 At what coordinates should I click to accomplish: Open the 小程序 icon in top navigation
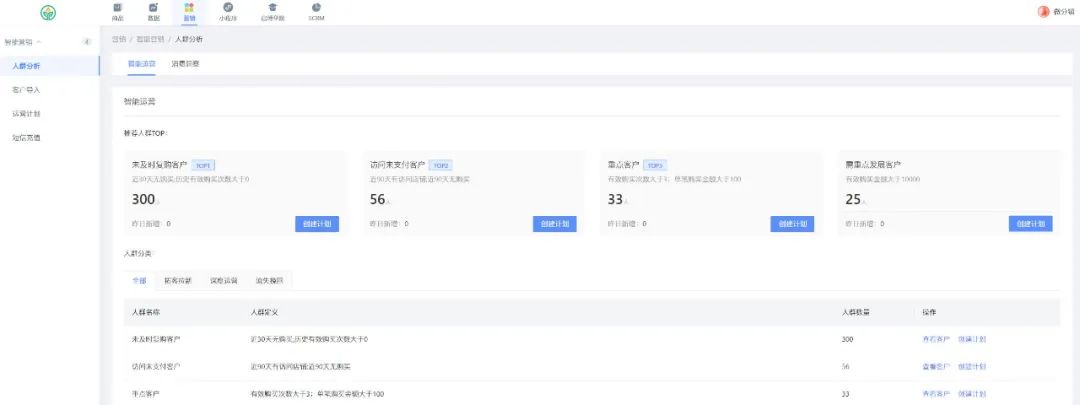click(227, 9)
